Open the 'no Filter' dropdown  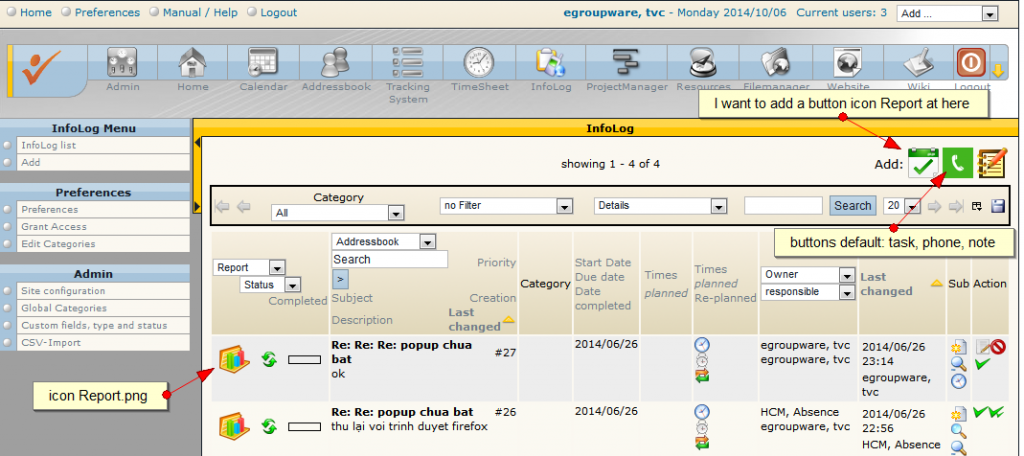point(506,205)
